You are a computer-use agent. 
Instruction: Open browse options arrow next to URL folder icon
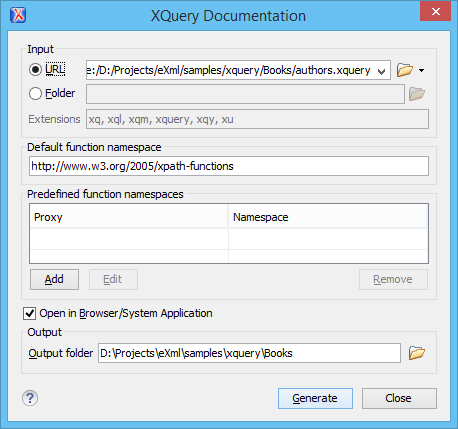click(x=421, y=70)
